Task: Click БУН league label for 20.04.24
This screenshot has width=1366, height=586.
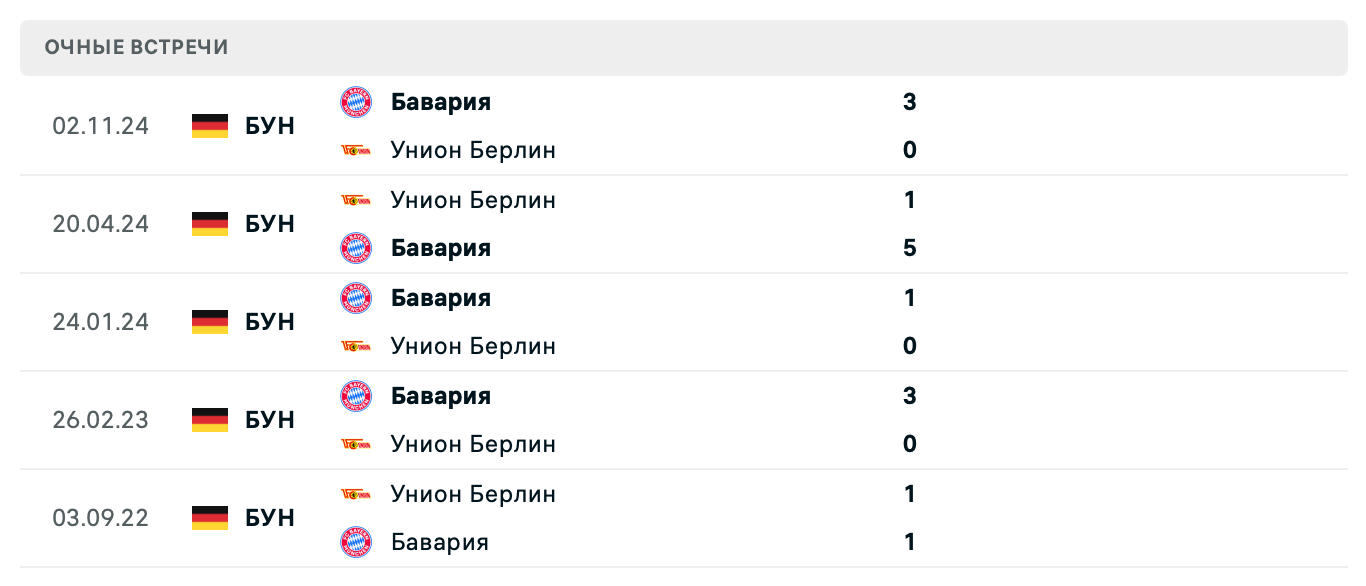Action: point(270,224)
